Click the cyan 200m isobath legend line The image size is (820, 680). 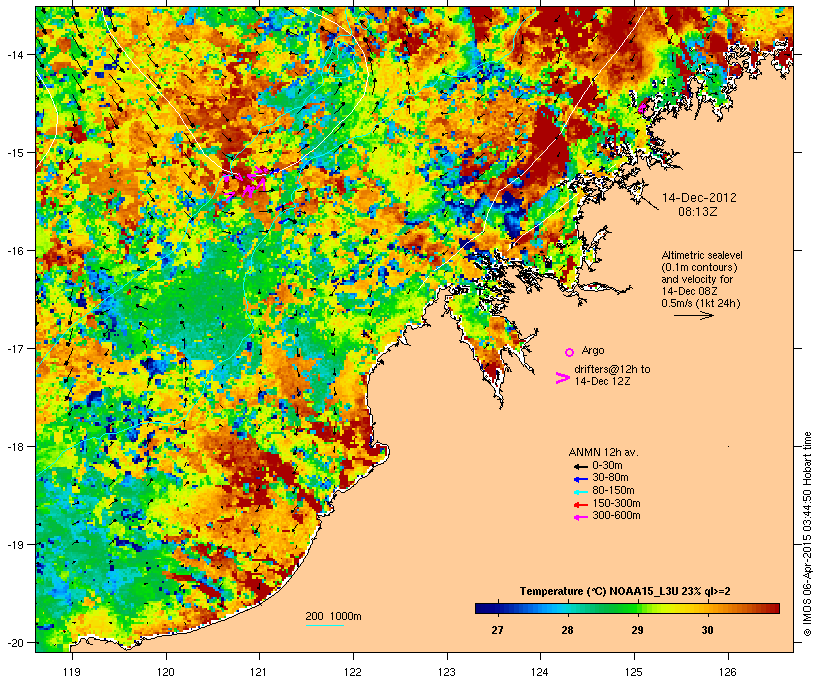click(325, 626)
